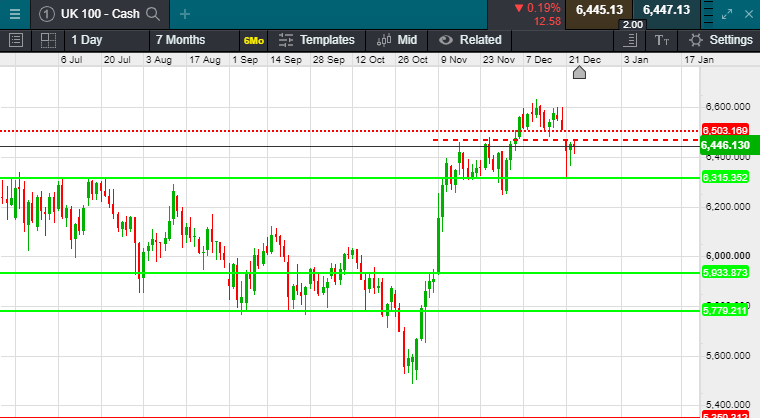This screenshot has width=760, height=418.
Task: Toggle the Related eye view
Action: pos(470,40)
